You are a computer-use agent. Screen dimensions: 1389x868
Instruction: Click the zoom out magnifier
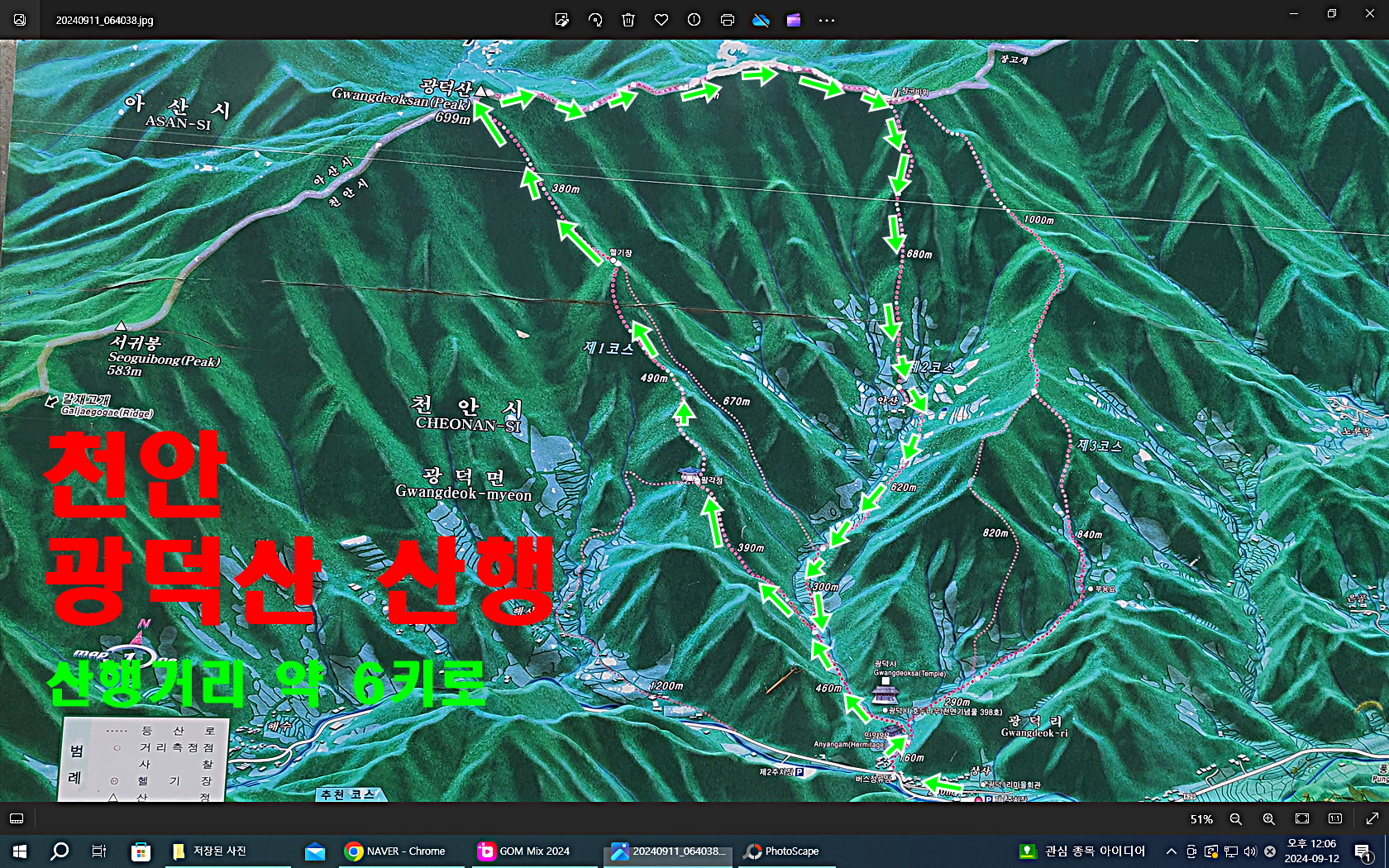1236,818
